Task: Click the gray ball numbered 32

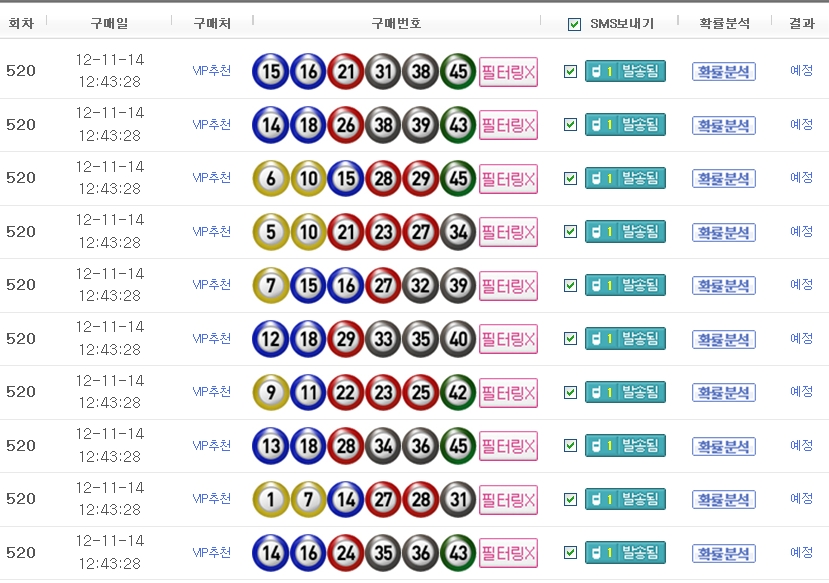Action: pyautogui.click(x=420, y=285)
